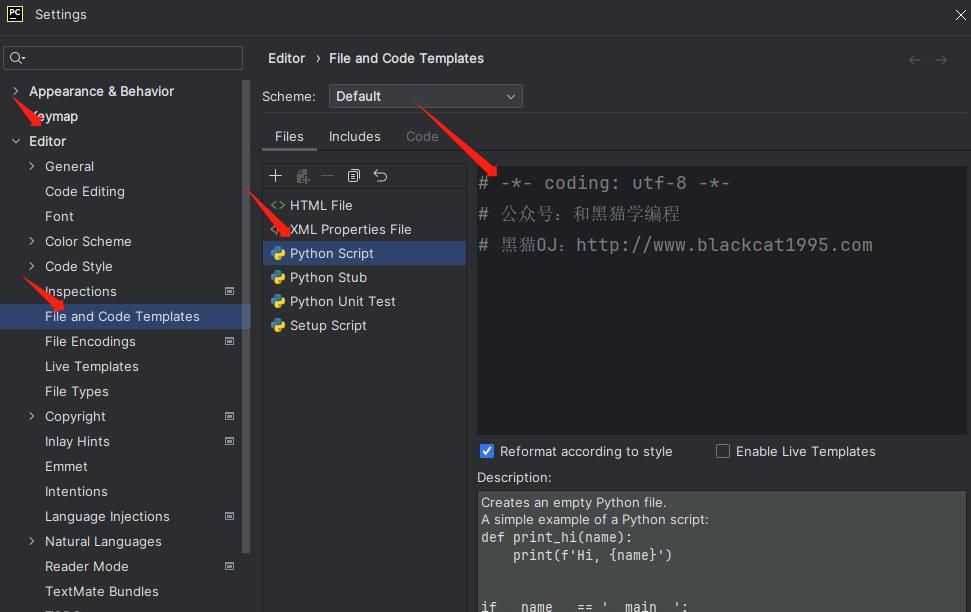Switch to the Files tab

(289, 136)
